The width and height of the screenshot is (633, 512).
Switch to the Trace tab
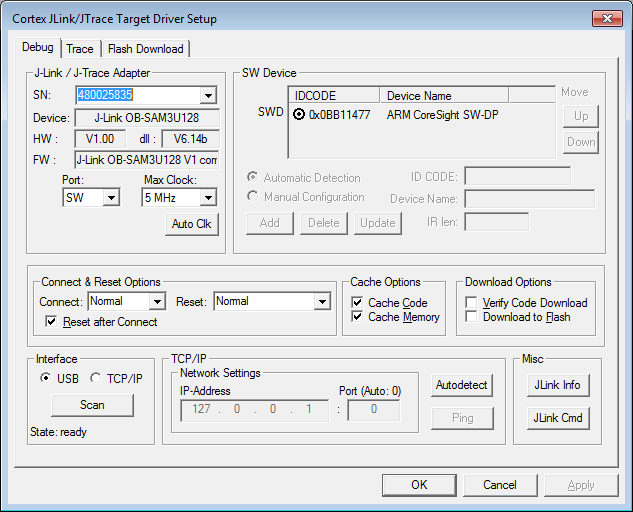80,49
